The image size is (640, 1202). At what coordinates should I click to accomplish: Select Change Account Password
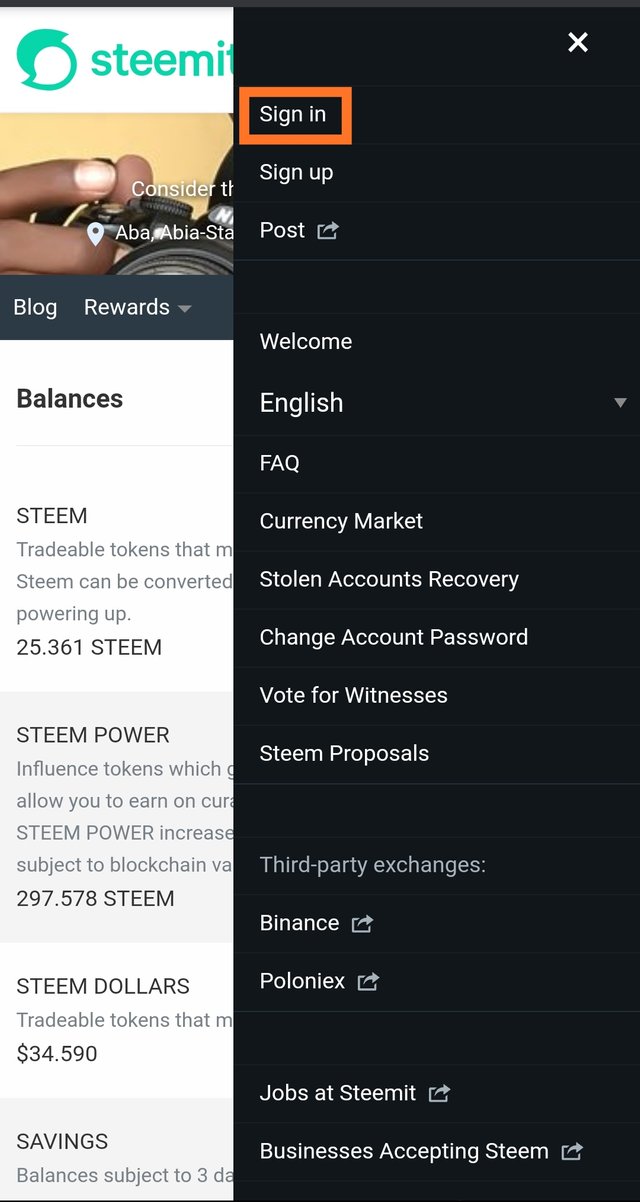point(393,637)
